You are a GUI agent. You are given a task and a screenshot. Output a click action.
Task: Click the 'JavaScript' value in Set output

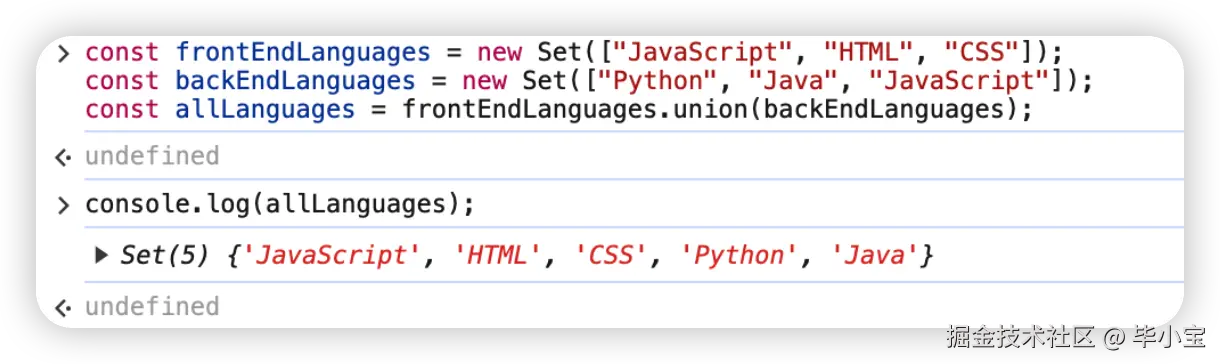click(332, 256)
